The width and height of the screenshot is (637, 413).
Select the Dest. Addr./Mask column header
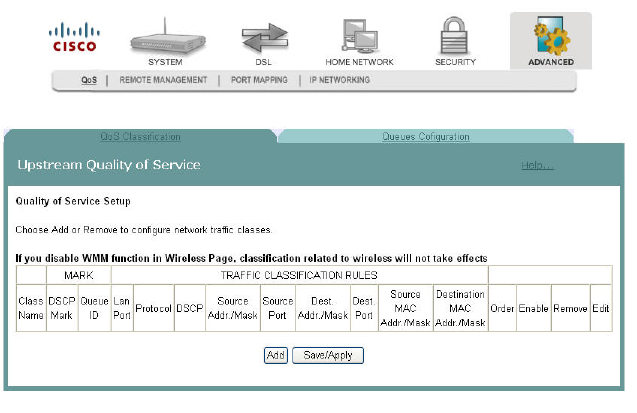coord(323,308)
